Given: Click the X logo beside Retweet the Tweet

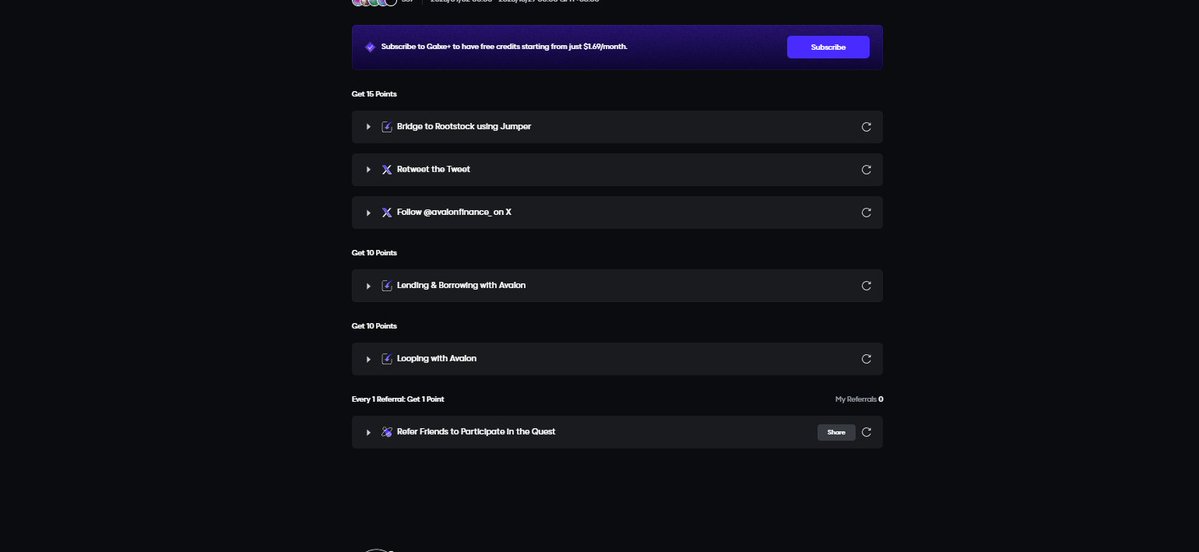Looking at the screenshot, I should point(387,170).
